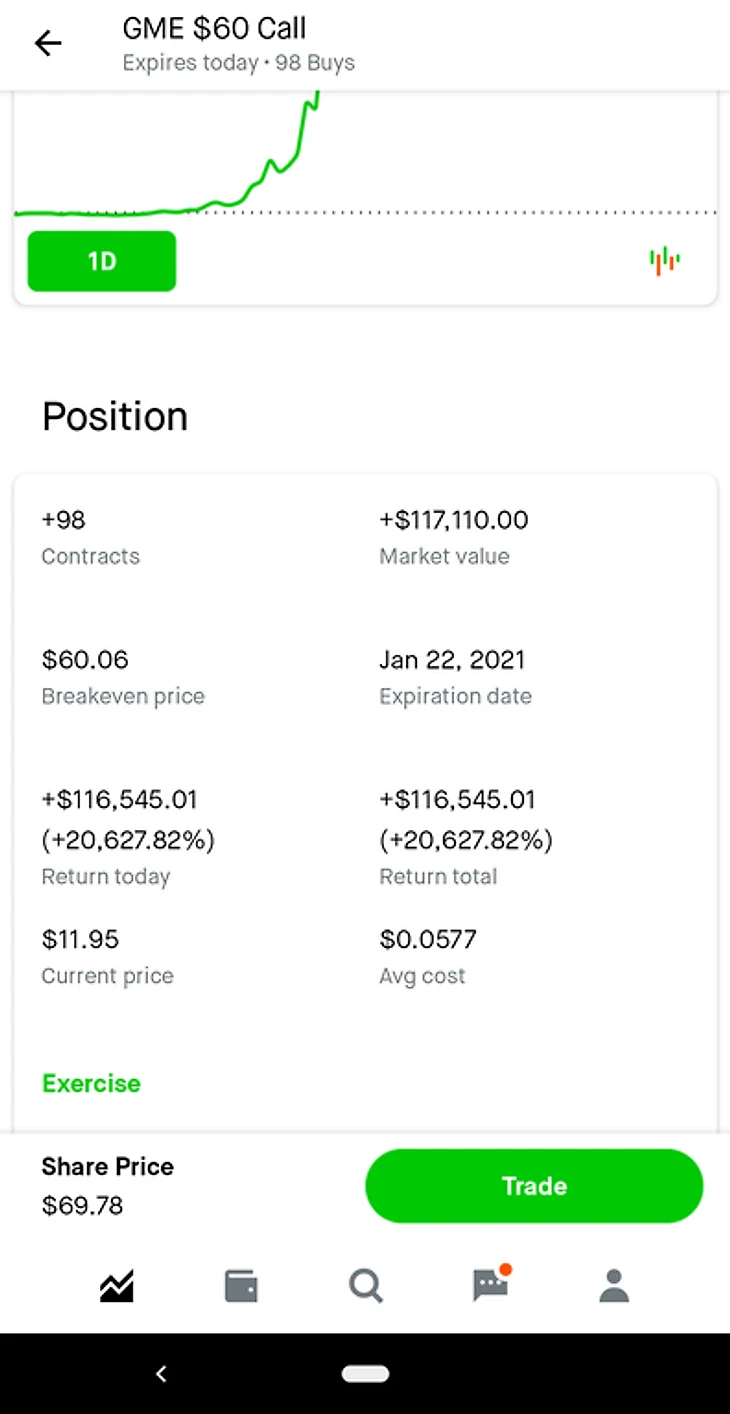
Task: Tap Android home pill button
Action: pyautogui.click(x=365, y=1374)
